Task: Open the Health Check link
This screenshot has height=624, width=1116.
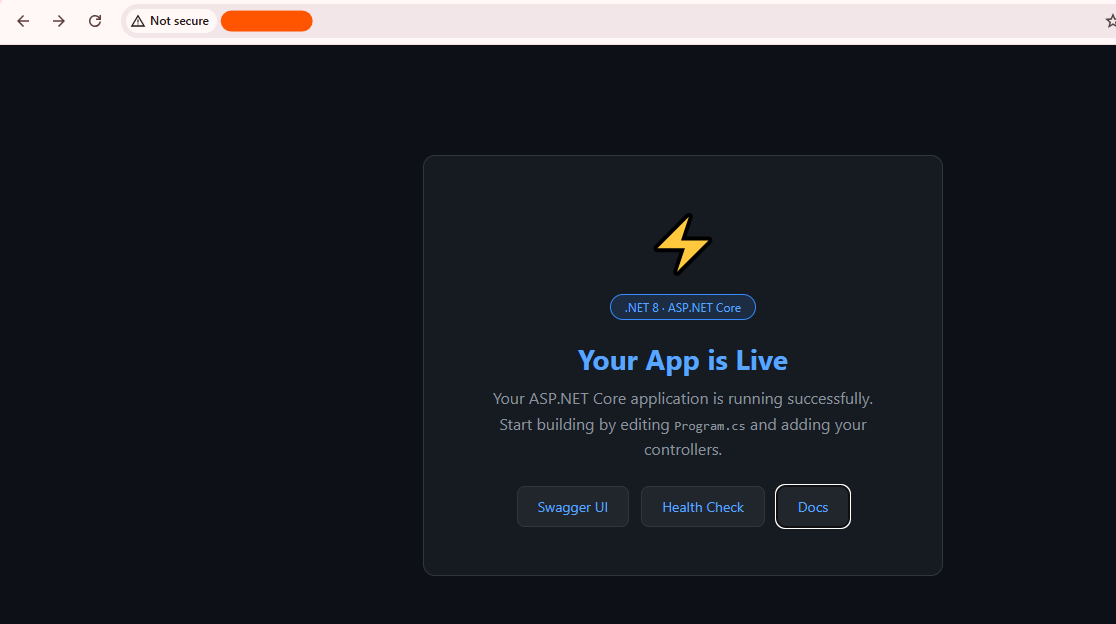Action: pyautogui.click(x=702, y=507)
